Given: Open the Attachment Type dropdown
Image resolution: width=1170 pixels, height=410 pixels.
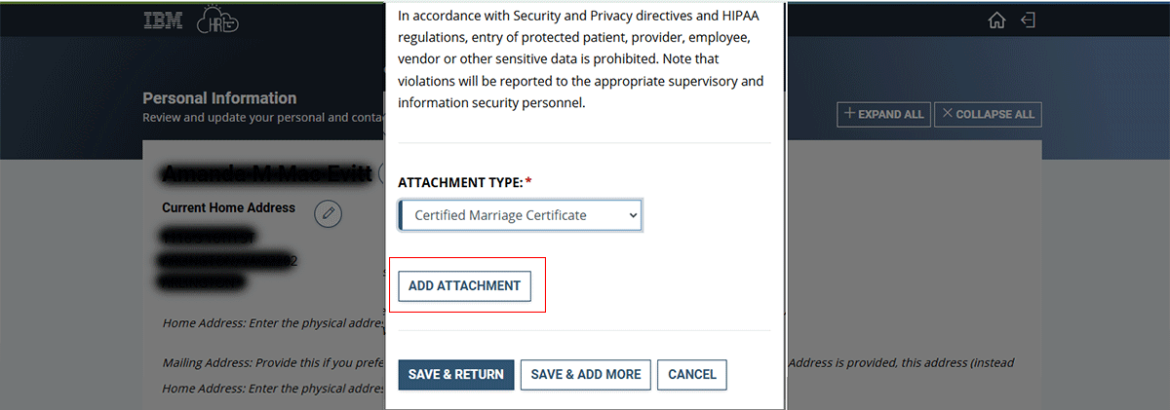Looking at the screenshot, I should click(x=520, y=215).
